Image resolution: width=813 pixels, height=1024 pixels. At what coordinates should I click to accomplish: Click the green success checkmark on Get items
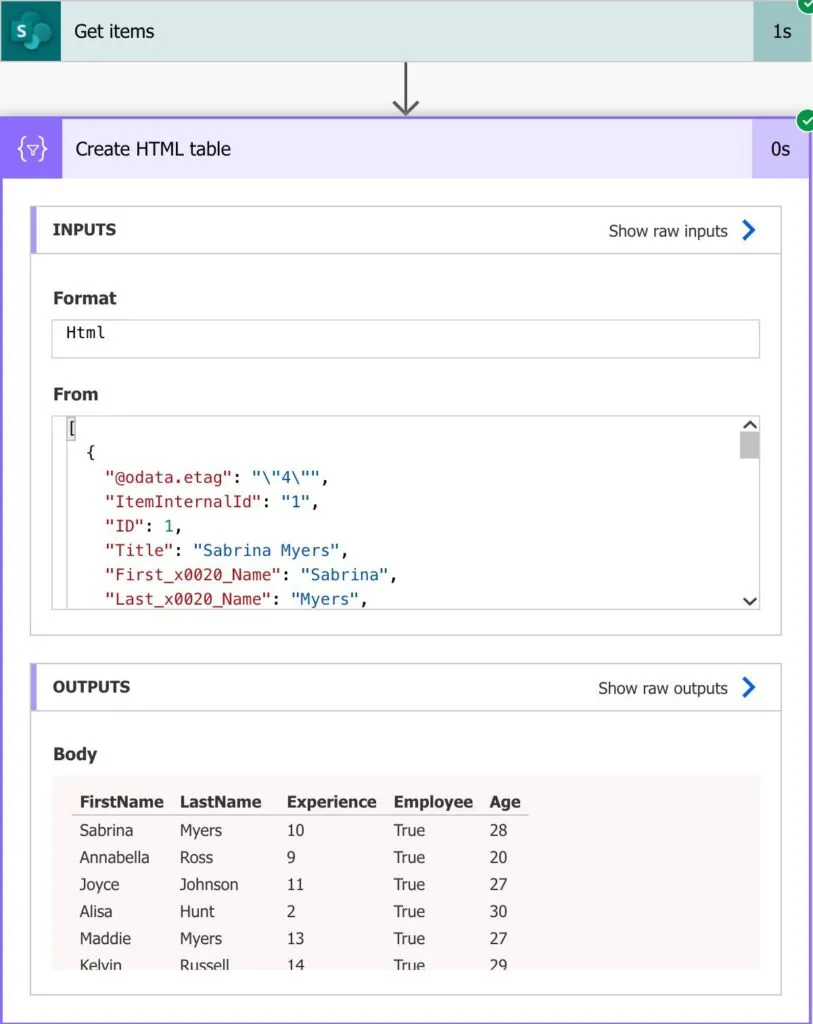point(806,5)
